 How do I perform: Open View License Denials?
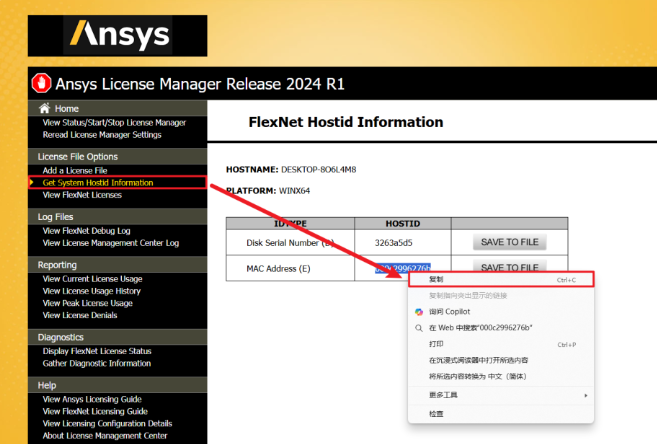click(80, 315)
